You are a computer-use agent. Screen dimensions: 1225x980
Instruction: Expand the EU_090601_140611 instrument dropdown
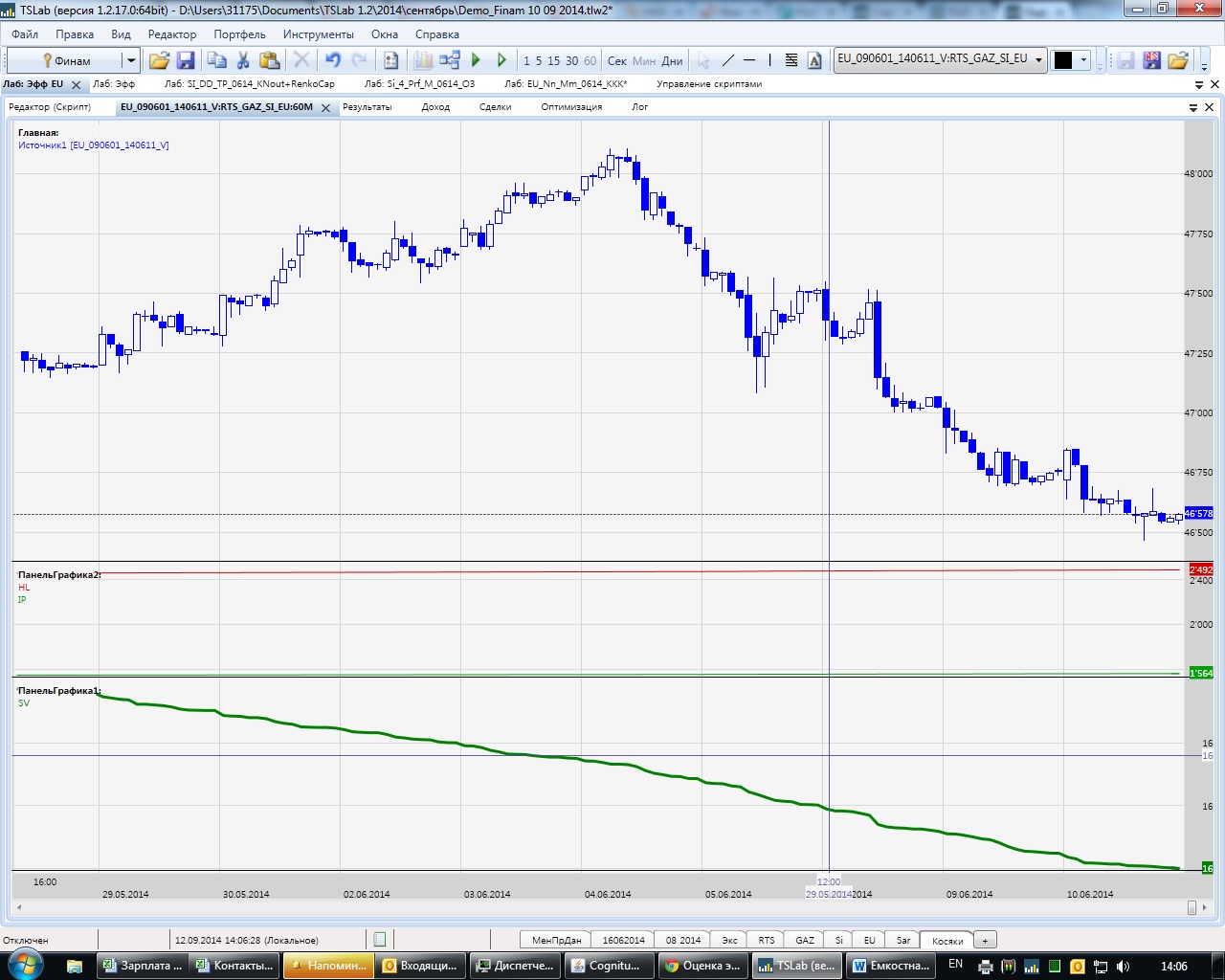pos(1038,59)
